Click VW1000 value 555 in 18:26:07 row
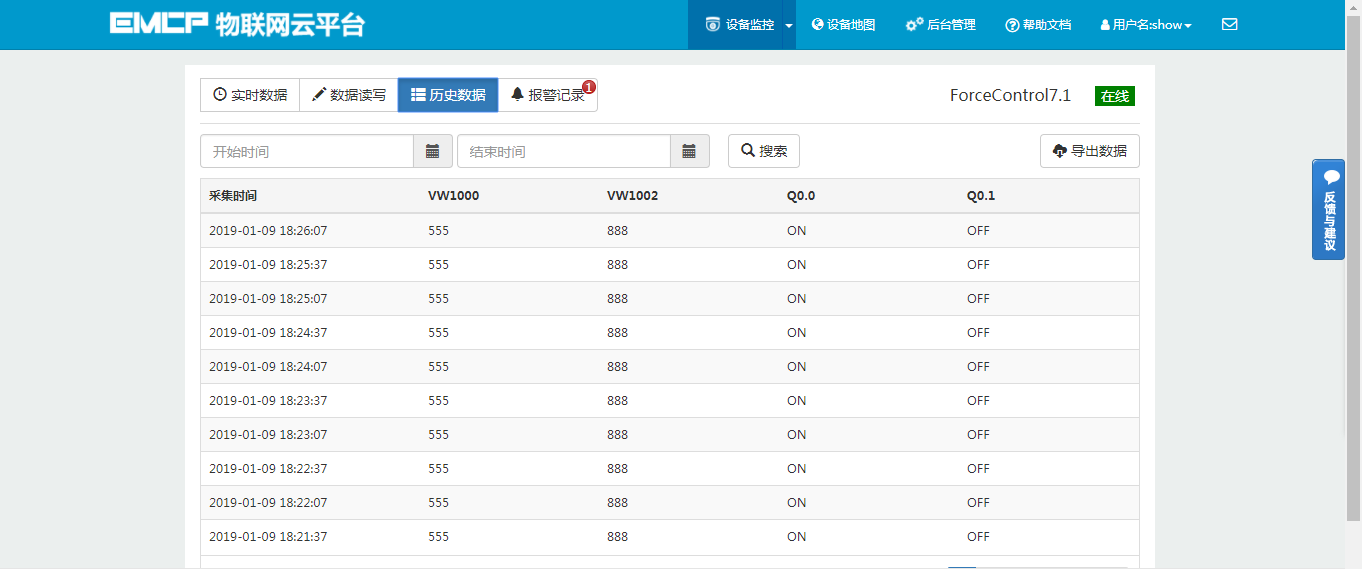 pos(438,230)
